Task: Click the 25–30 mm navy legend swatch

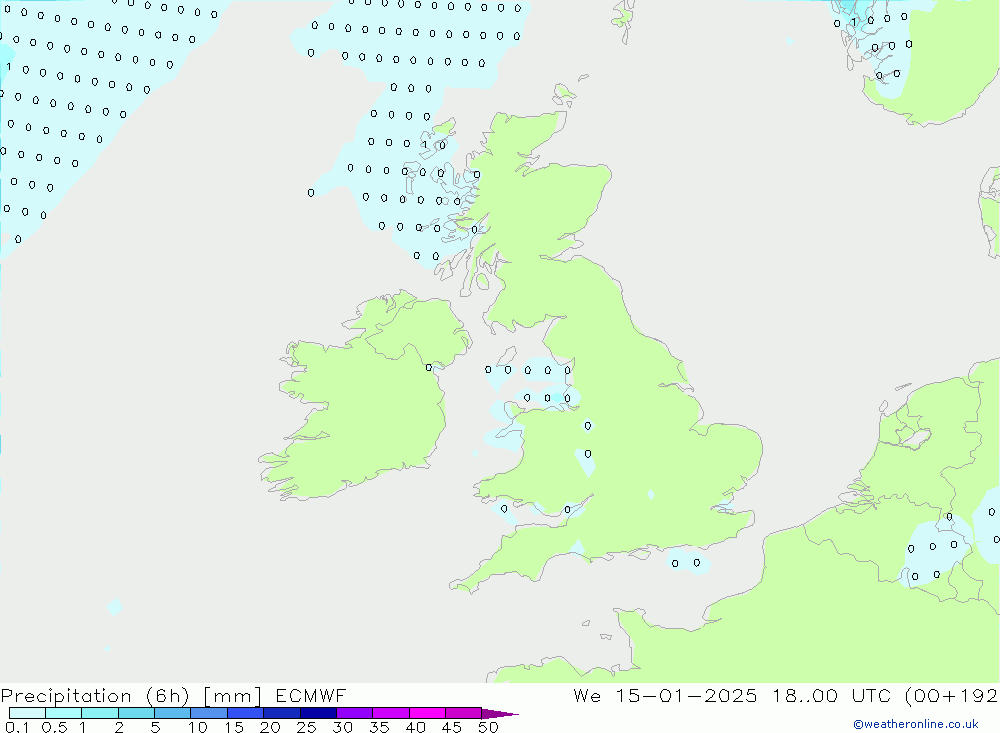Action: point(318,713)
